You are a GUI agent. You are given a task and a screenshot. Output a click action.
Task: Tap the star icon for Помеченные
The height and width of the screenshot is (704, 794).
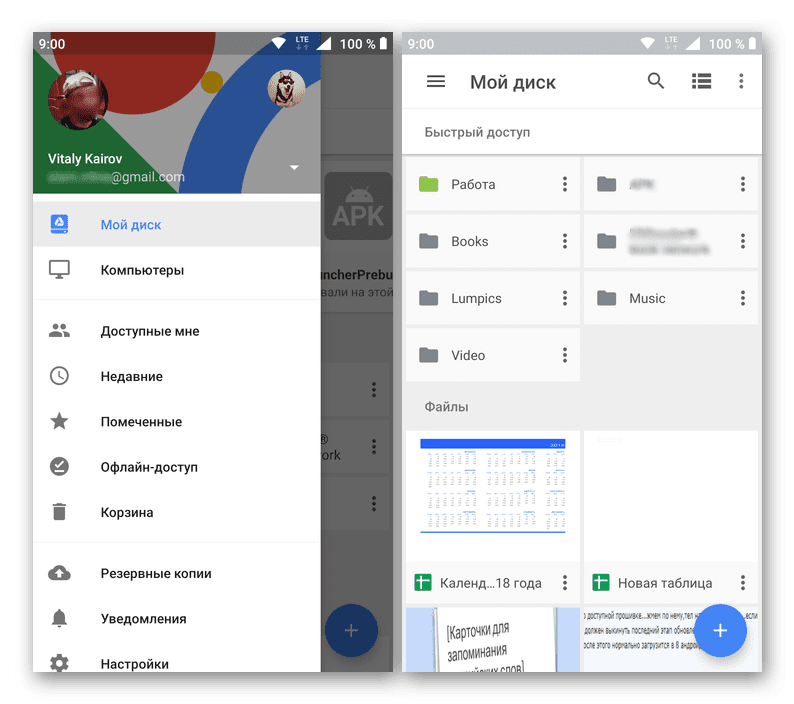59,421
